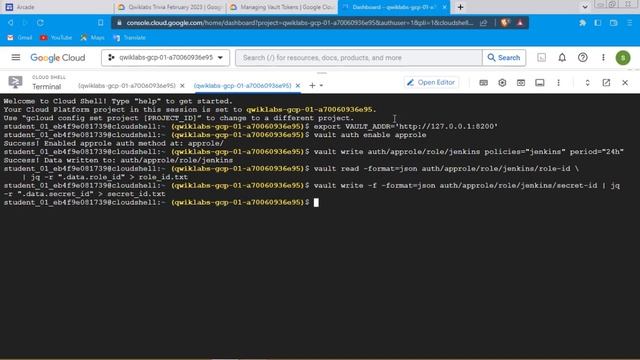Toggle Cloud Shell maximize or restore
640x360 pixels.
587,83
